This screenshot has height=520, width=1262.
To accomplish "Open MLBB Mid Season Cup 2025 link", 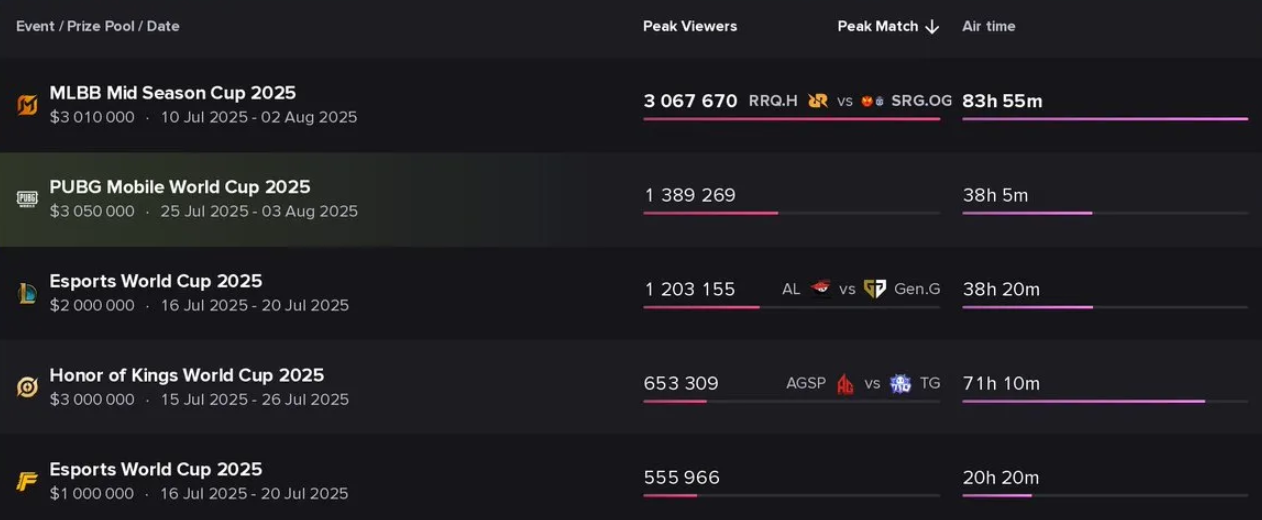I will tap(173, 93).
